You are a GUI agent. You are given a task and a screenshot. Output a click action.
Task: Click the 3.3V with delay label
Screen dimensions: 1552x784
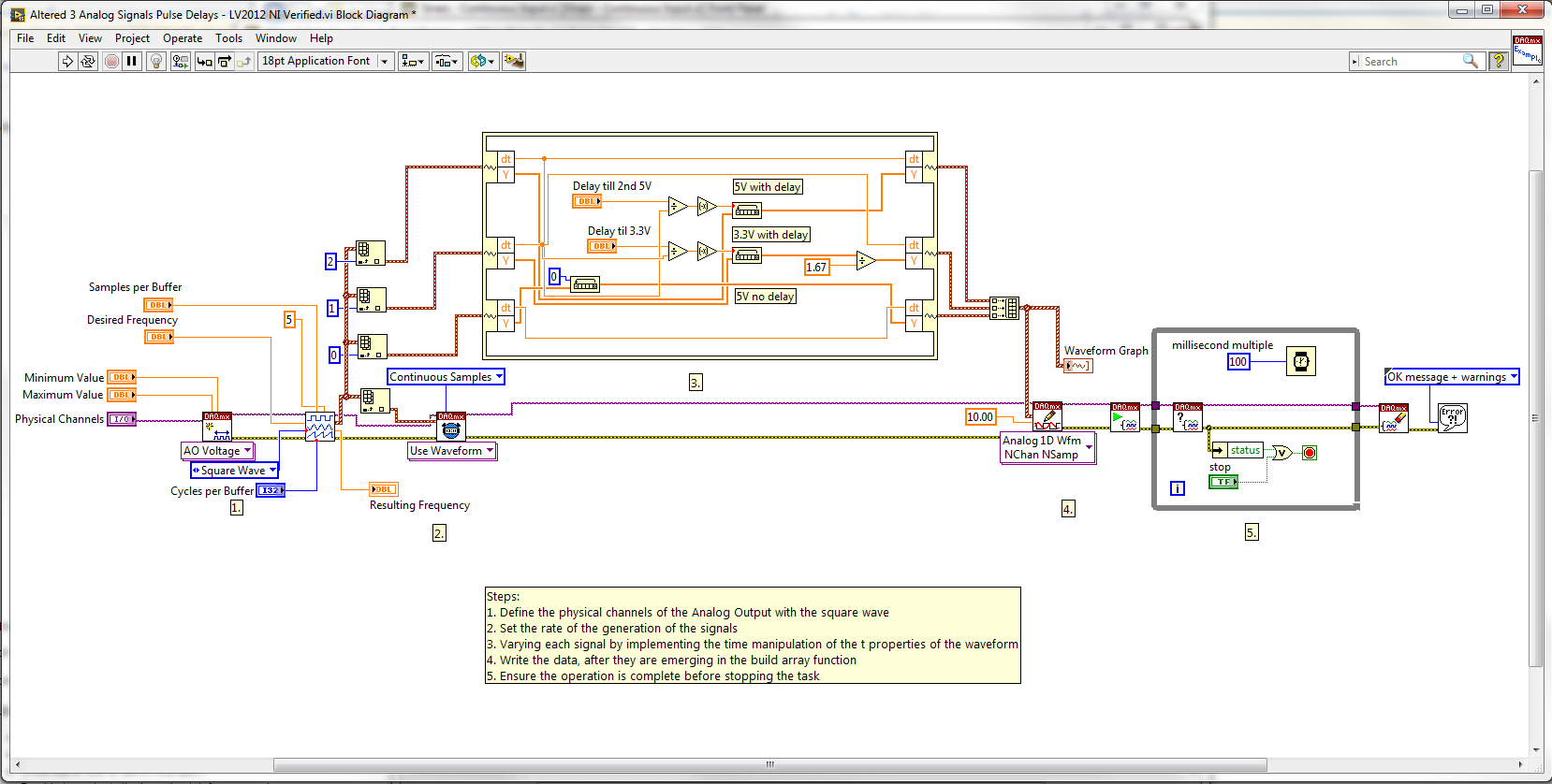click(x=771, y=235)
